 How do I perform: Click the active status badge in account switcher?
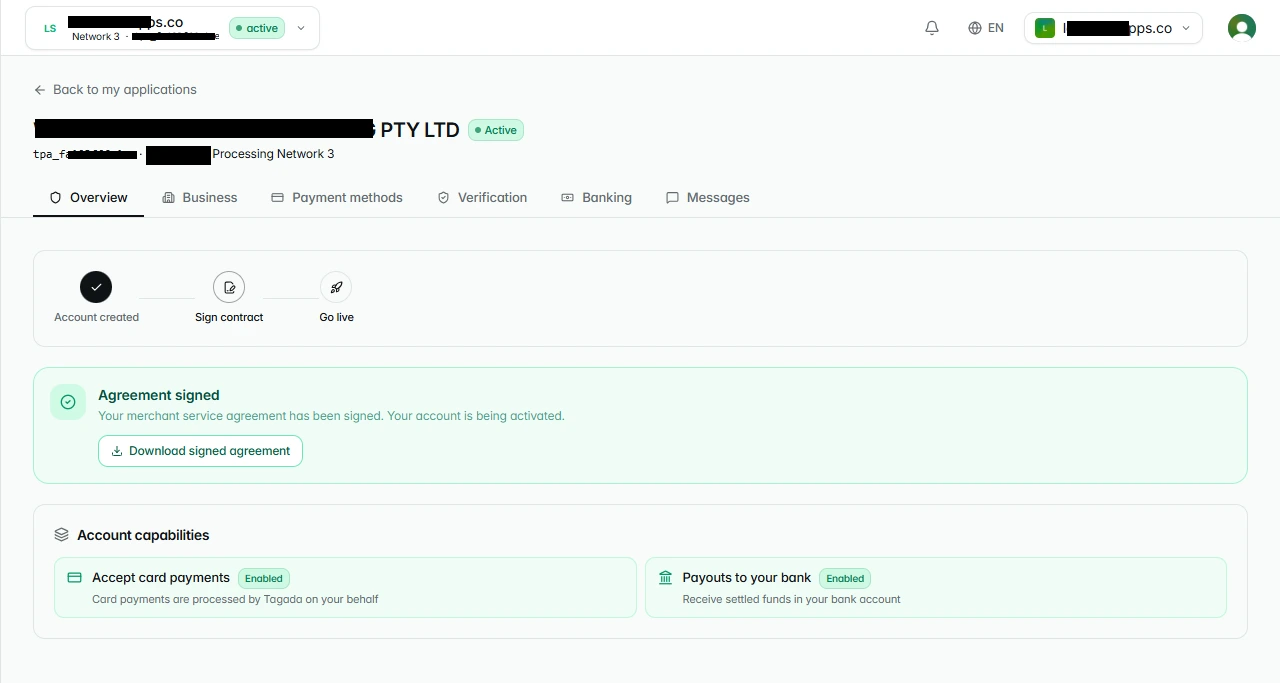[257, 28]
